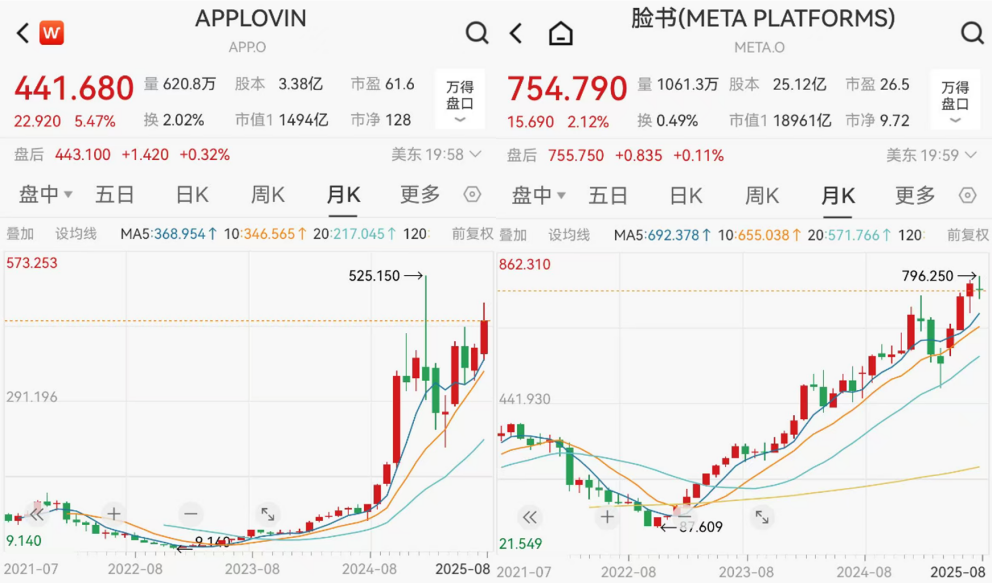Tap 设均线 in APPLOVIN panel
The image size is (992, 583).
[75, 234]
